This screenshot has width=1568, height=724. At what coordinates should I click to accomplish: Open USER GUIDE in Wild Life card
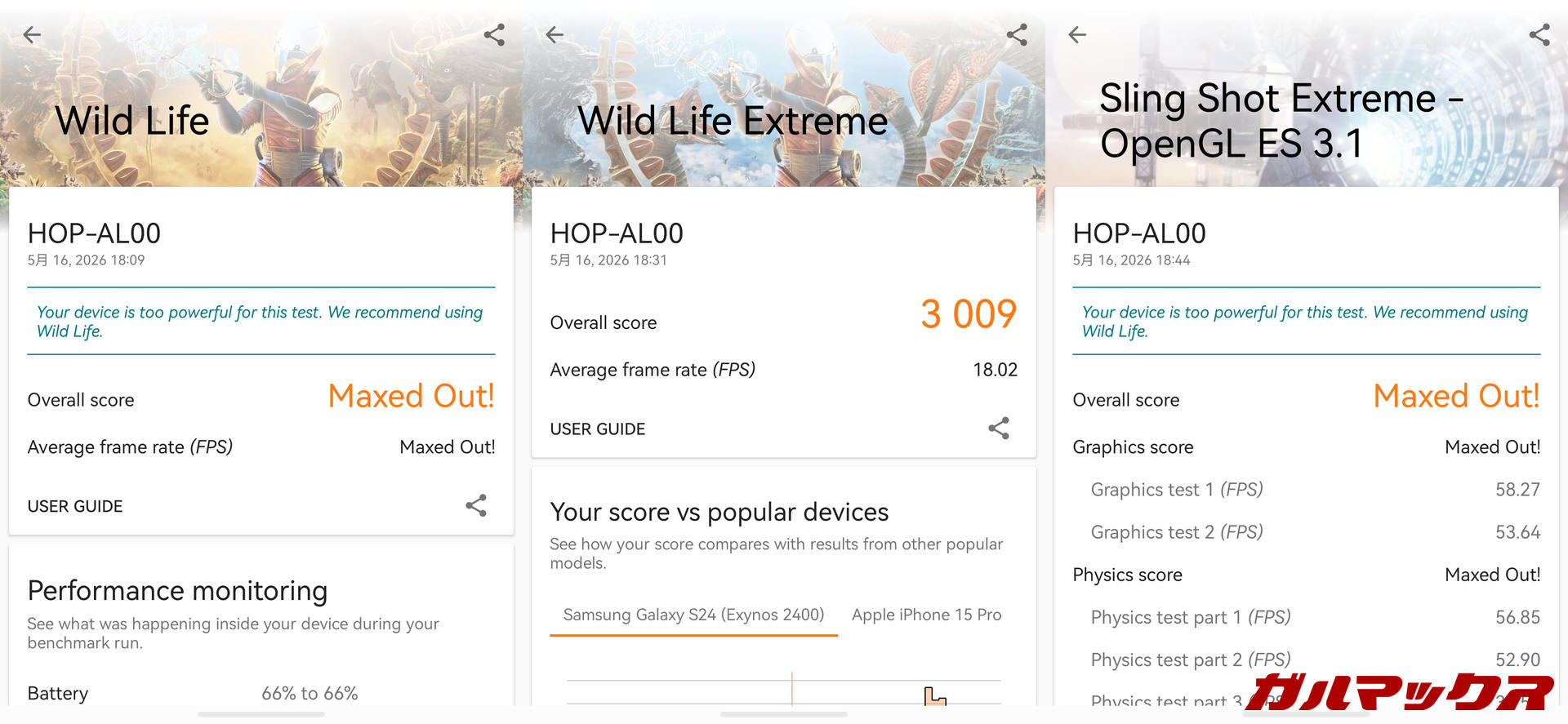click(x=75, y=506)
